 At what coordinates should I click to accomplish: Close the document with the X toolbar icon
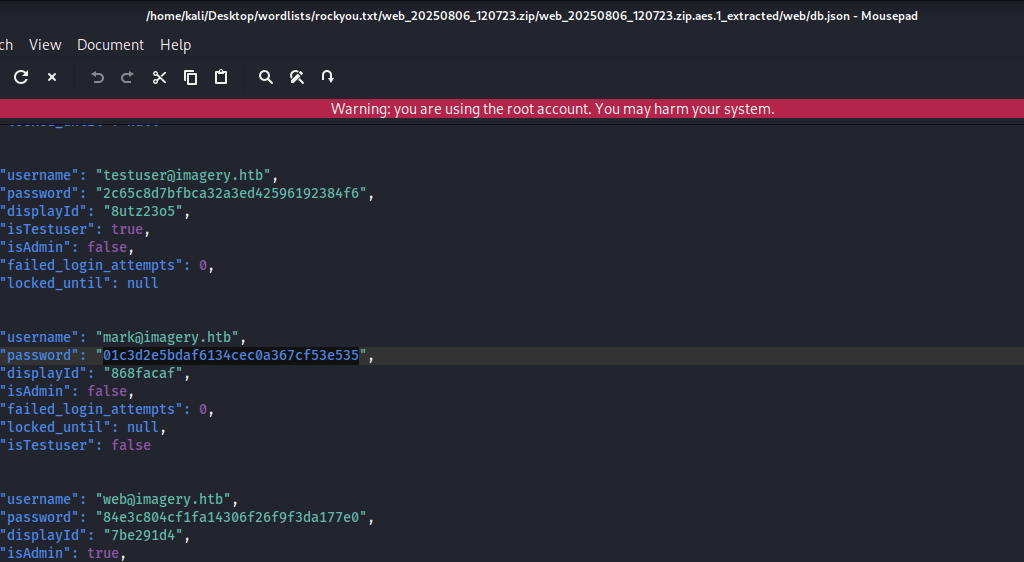pos(52,77)
